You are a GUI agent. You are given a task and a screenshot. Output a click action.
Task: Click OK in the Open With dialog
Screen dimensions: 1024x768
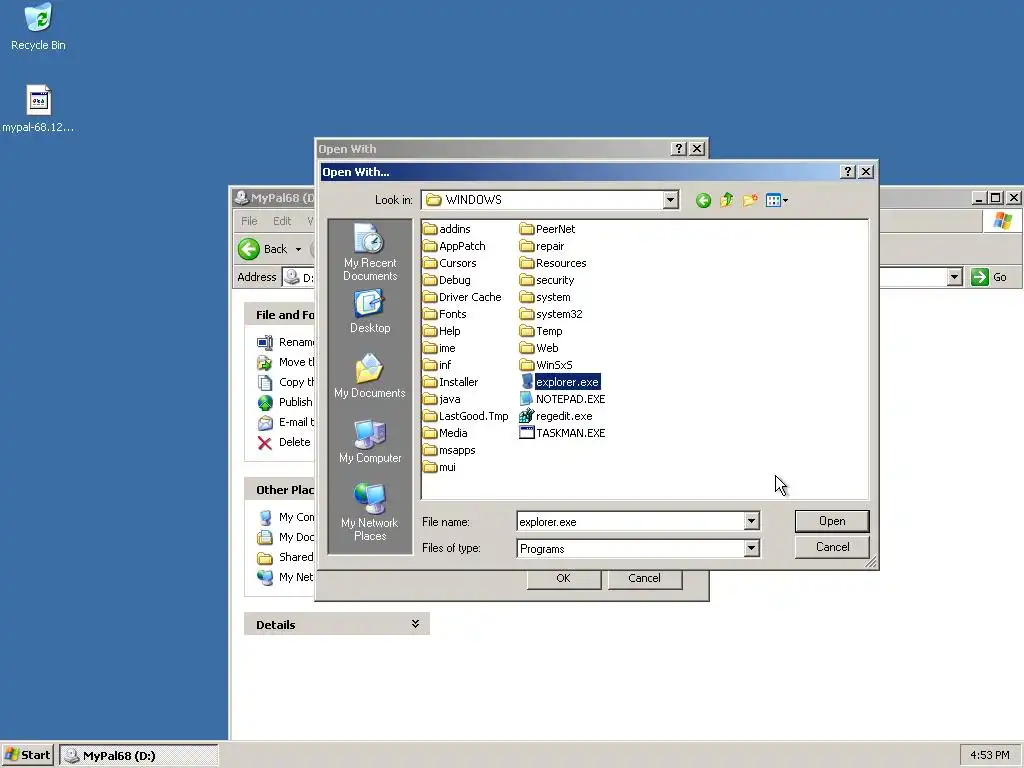click(x=564, y=579)
